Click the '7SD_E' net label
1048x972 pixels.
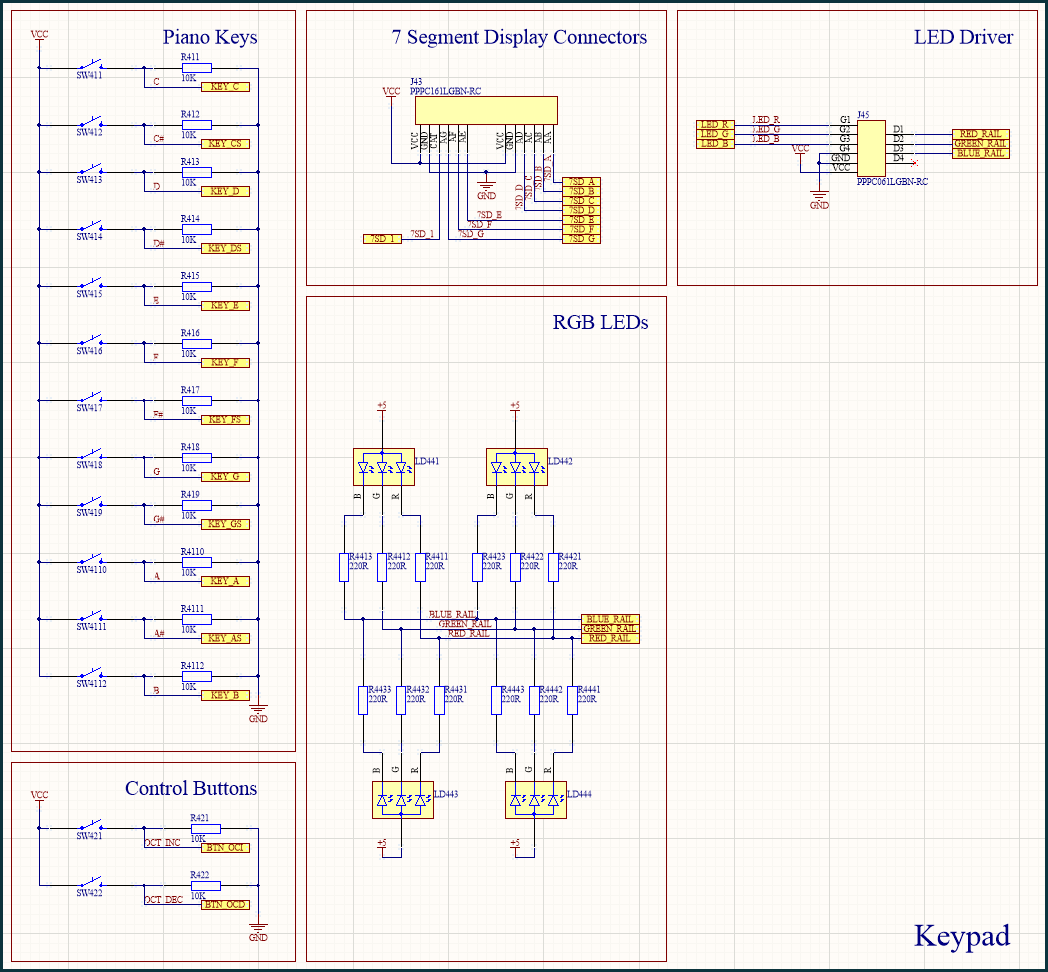pos(489,215)
